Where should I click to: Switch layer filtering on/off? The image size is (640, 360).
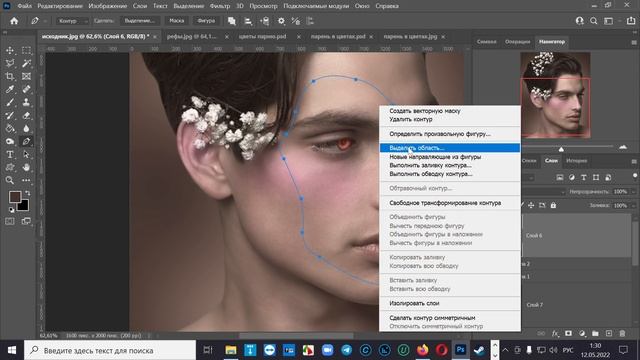click(x=635, y=176)
